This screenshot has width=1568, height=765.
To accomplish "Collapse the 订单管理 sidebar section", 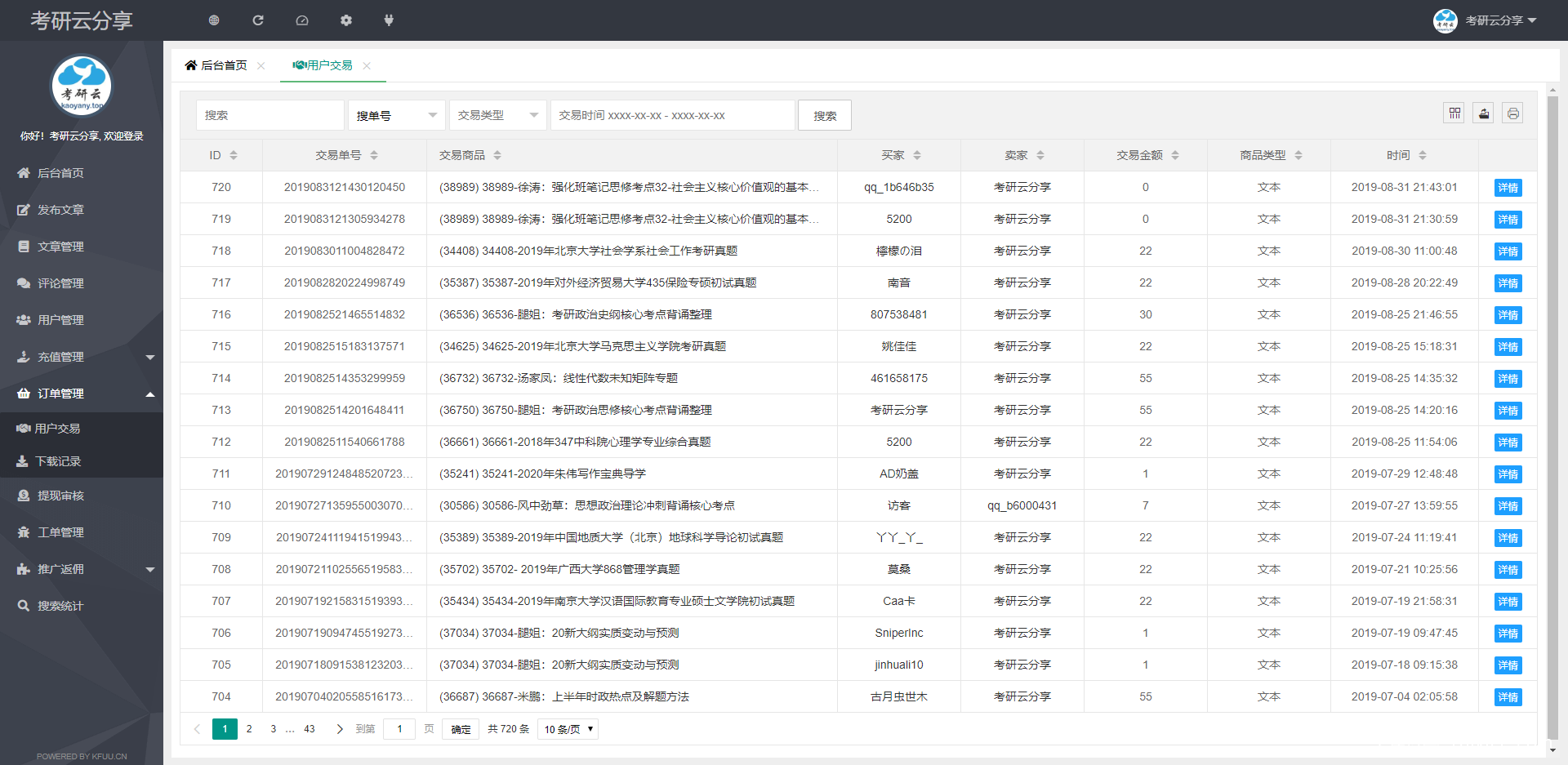I will click(x=82, y=394).
